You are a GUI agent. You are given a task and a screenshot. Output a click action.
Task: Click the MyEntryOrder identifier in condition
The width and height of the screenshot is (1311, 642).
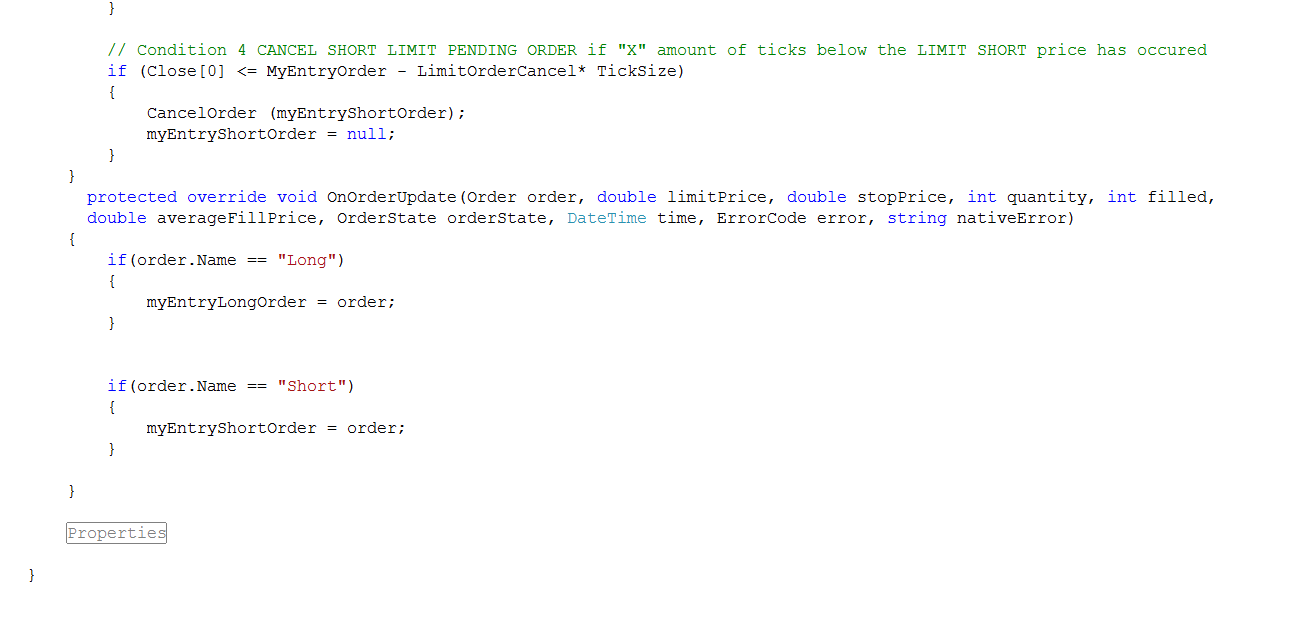326,71
